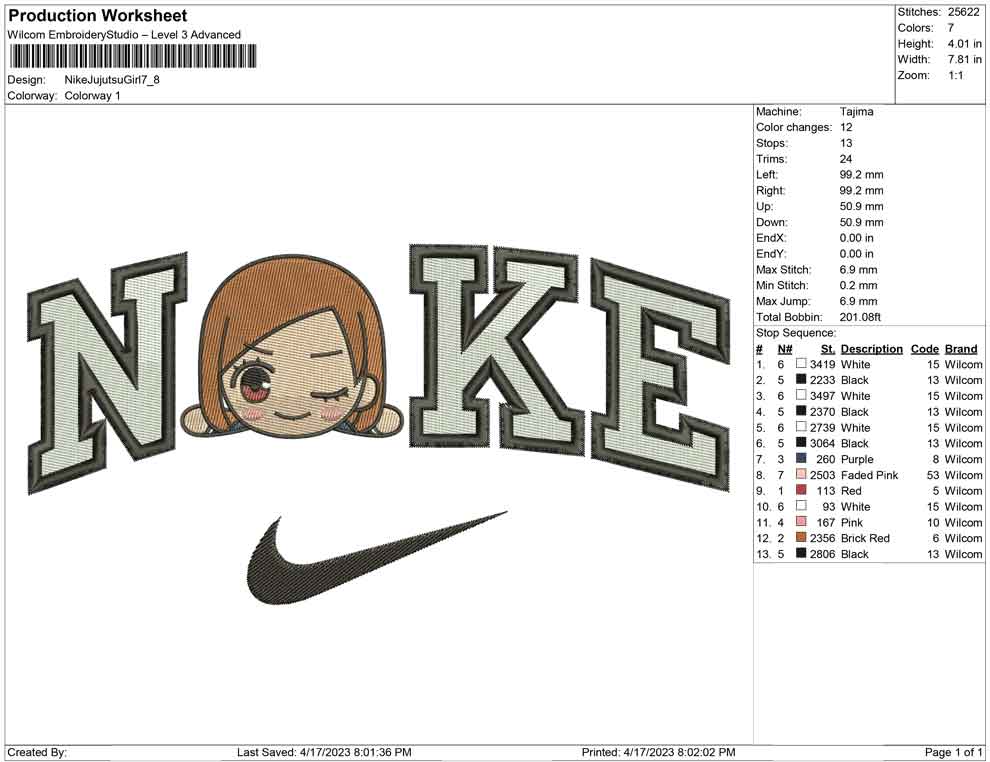Click the N# column header
This screenshot has width=990, height=762.
(x=785, y=349)
